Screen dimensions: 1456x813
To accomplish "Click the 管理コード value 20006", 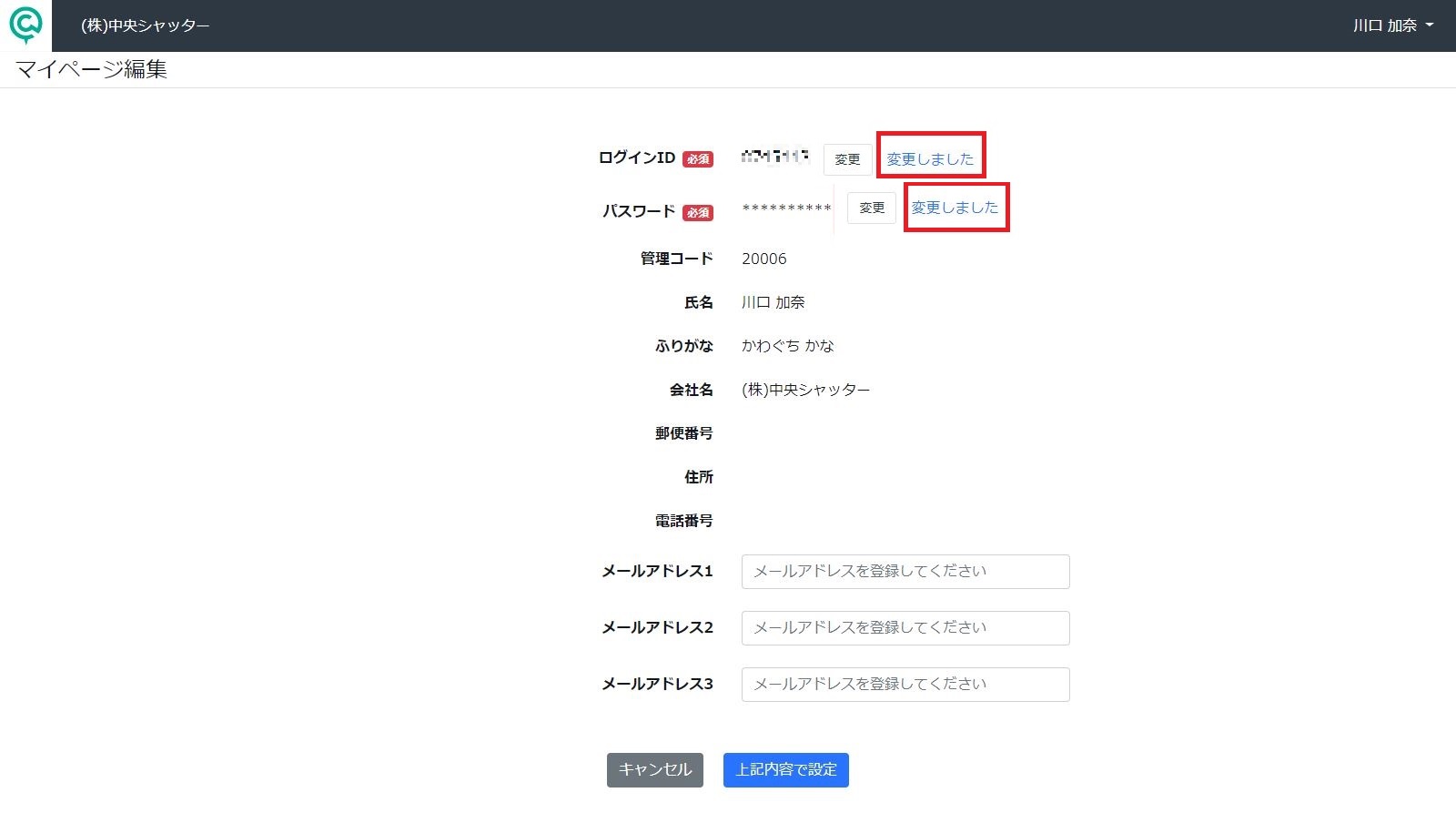I will pyautogui.click(x=764, y=259).
